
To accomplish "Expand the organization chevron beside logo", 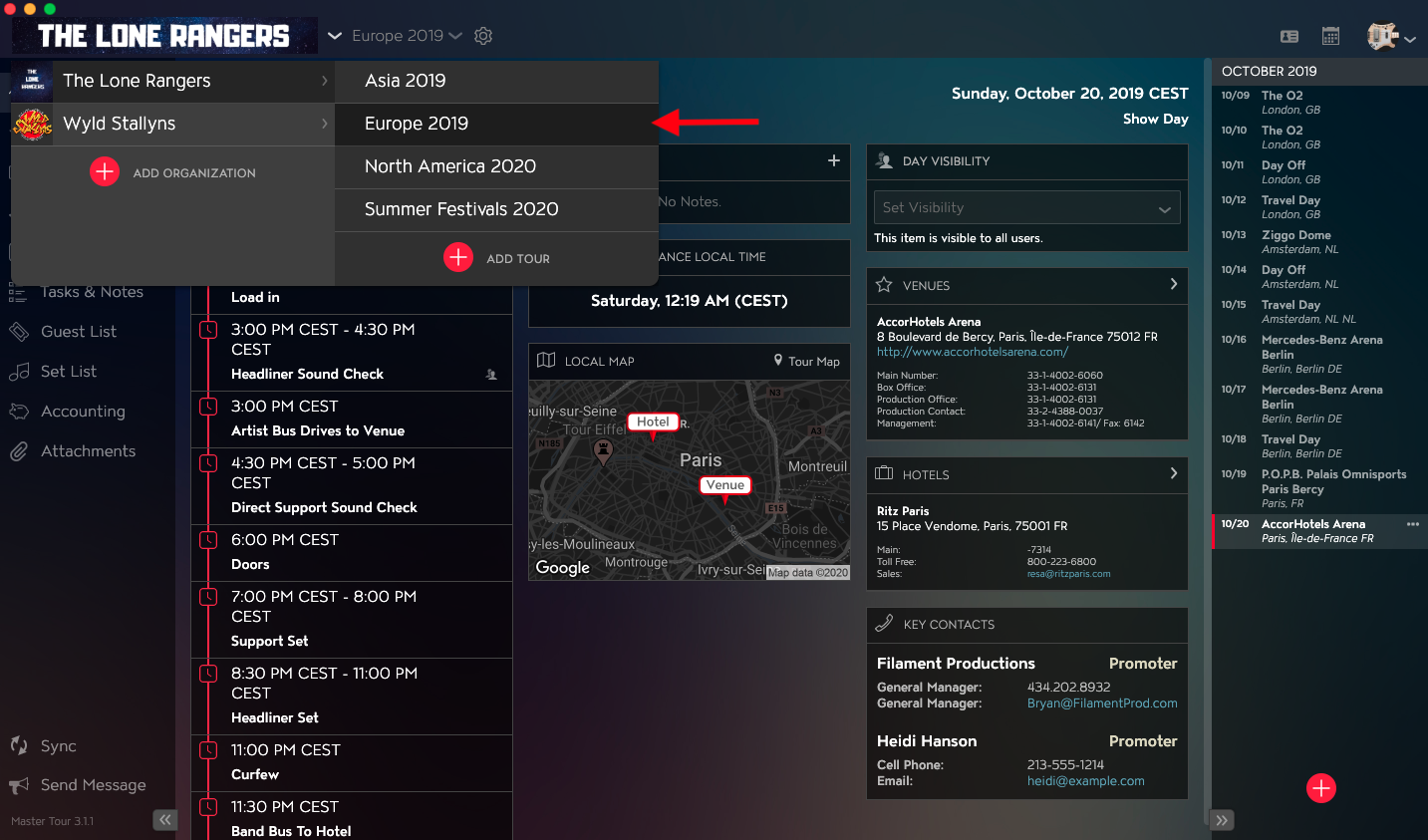I will (335, 36).
